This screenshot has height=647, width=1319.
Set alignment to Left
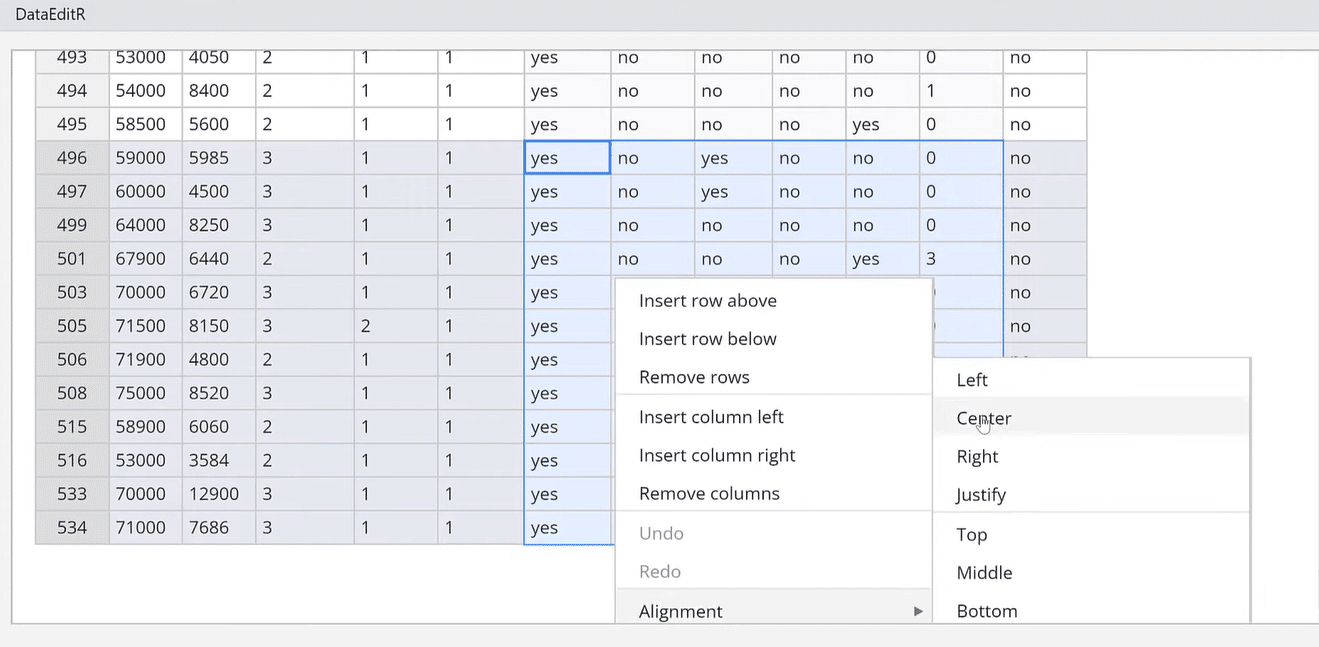tap(1091, 380)
